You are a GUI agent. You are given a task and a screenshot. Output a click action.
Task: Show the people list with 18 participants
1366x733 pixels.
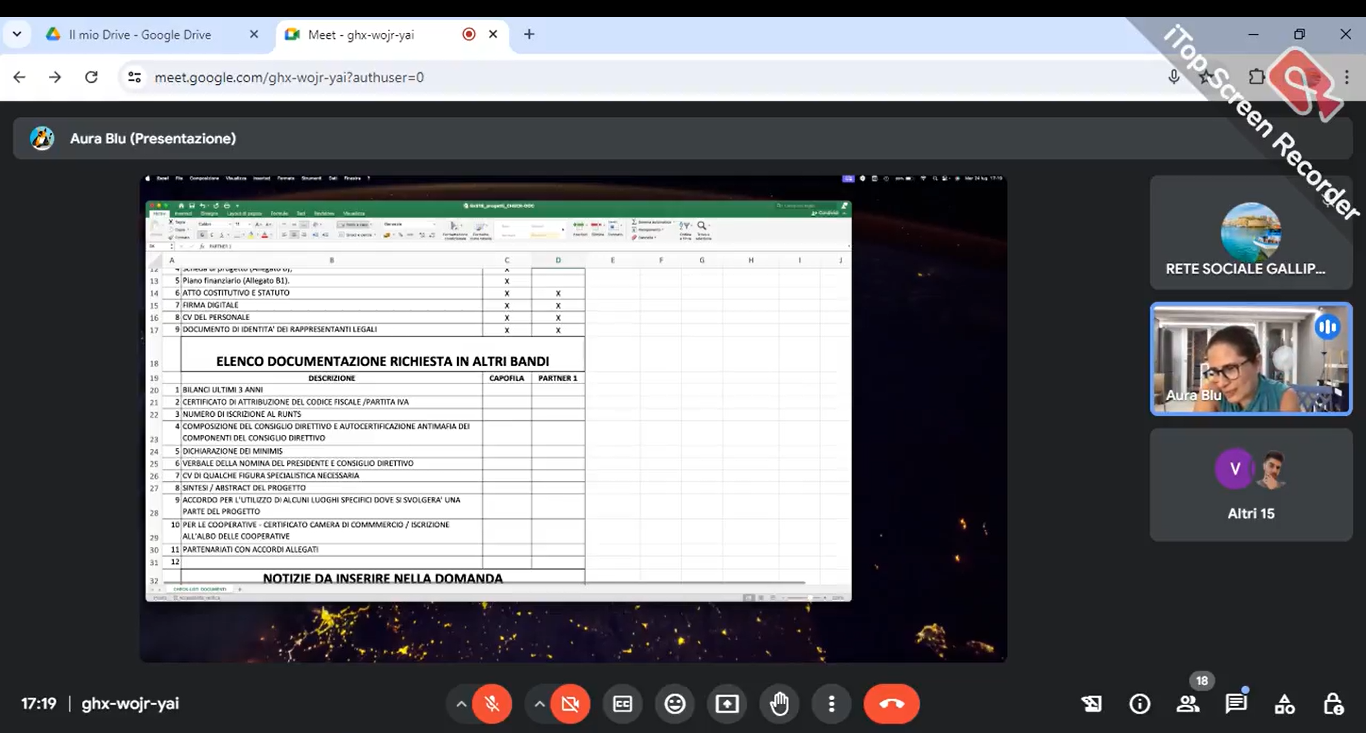pyautogui.click(x=1188, y=704)
